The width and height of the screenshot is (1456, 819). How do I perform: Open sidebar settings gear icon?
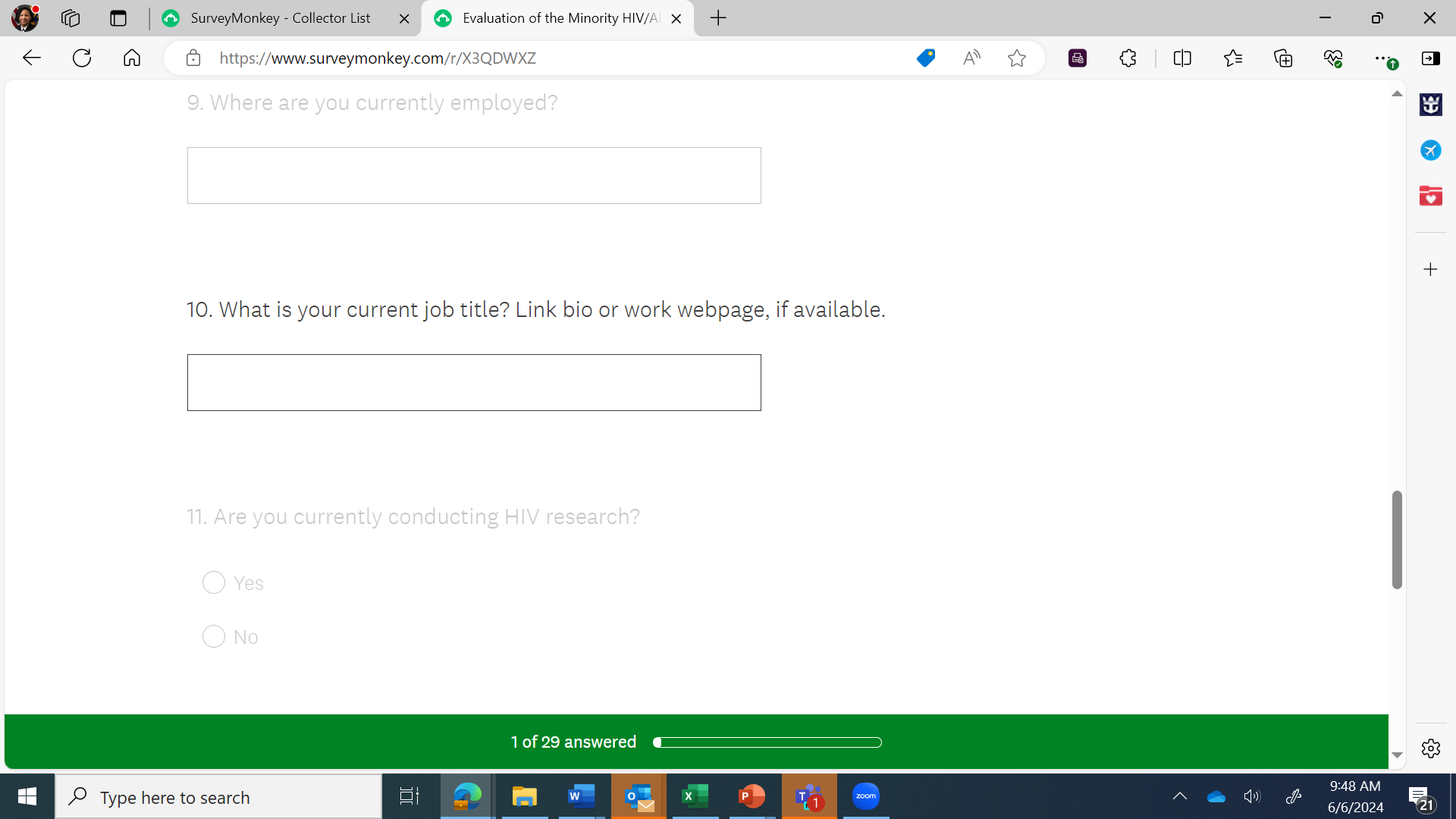point(1431,748)
